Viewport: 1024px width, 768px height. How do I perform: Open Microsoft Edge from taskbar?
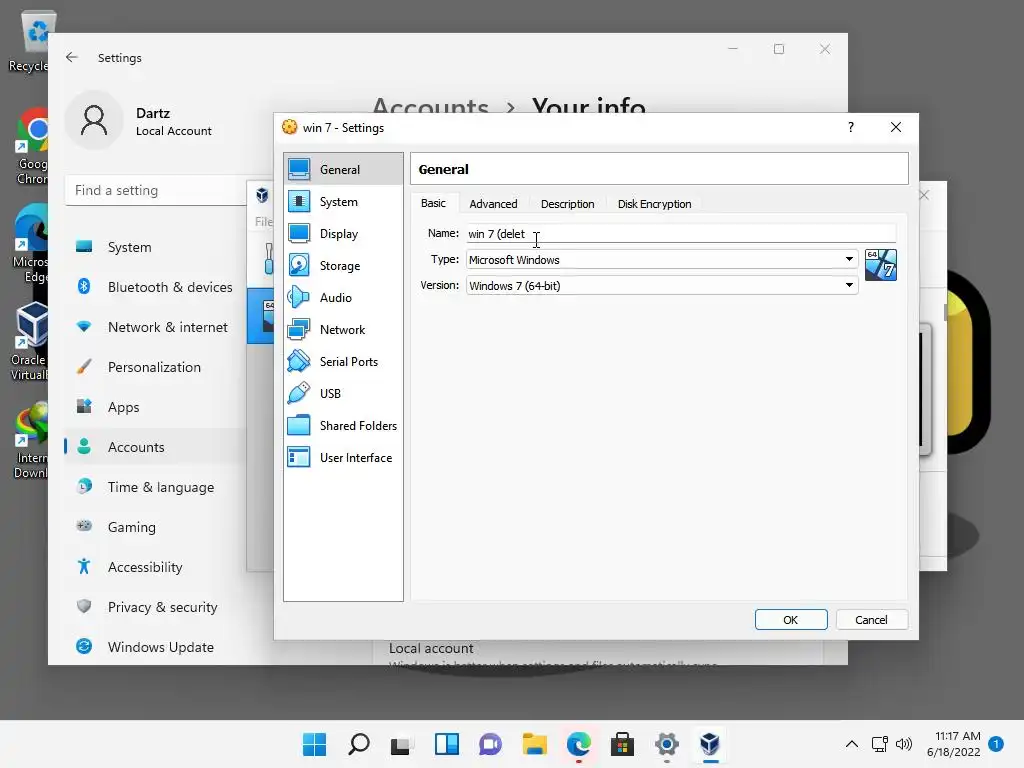[x=579, y=744]
